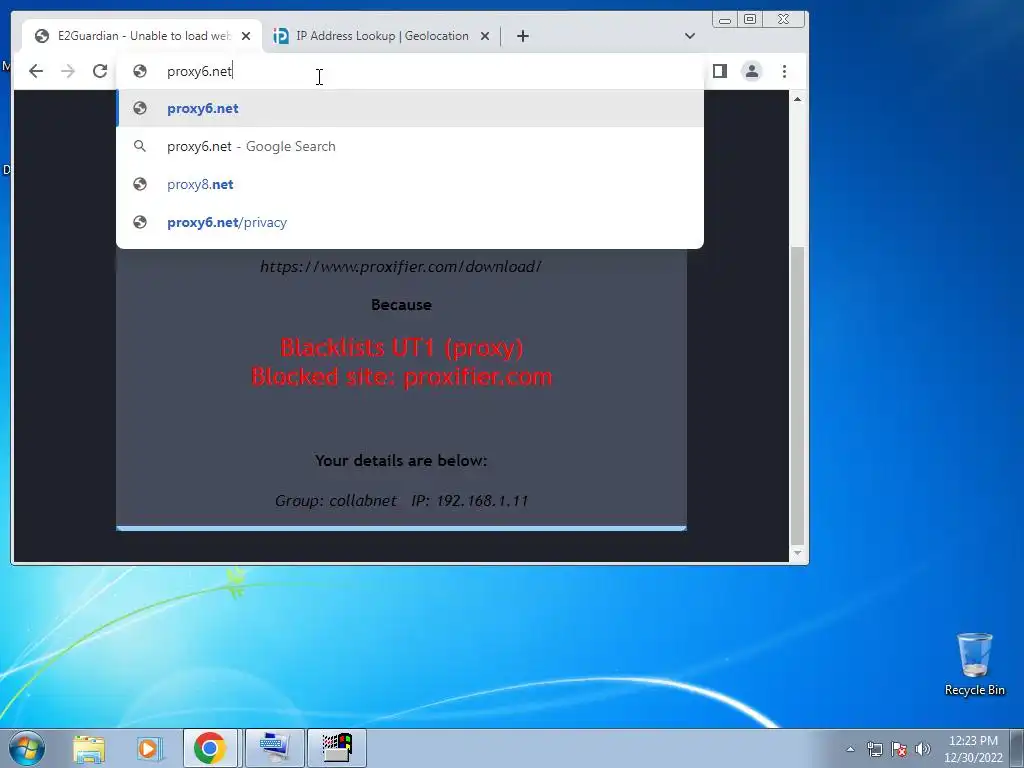Open the Chrome side panel
This screenshot has width=1024, height=768.
click(720, 71)
